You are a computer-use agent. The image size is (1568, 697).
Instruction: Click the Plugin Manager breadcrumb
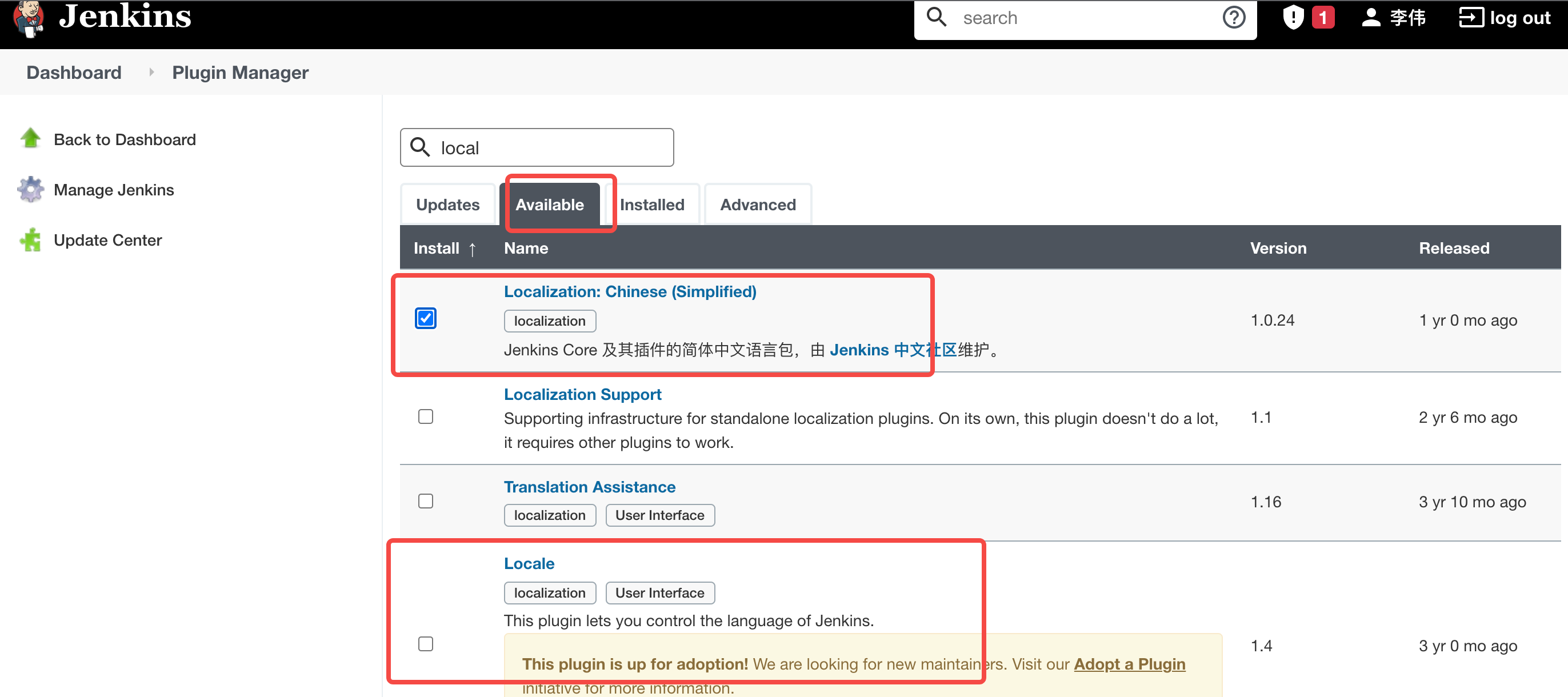pyautogui.click(x=240, y=73)
